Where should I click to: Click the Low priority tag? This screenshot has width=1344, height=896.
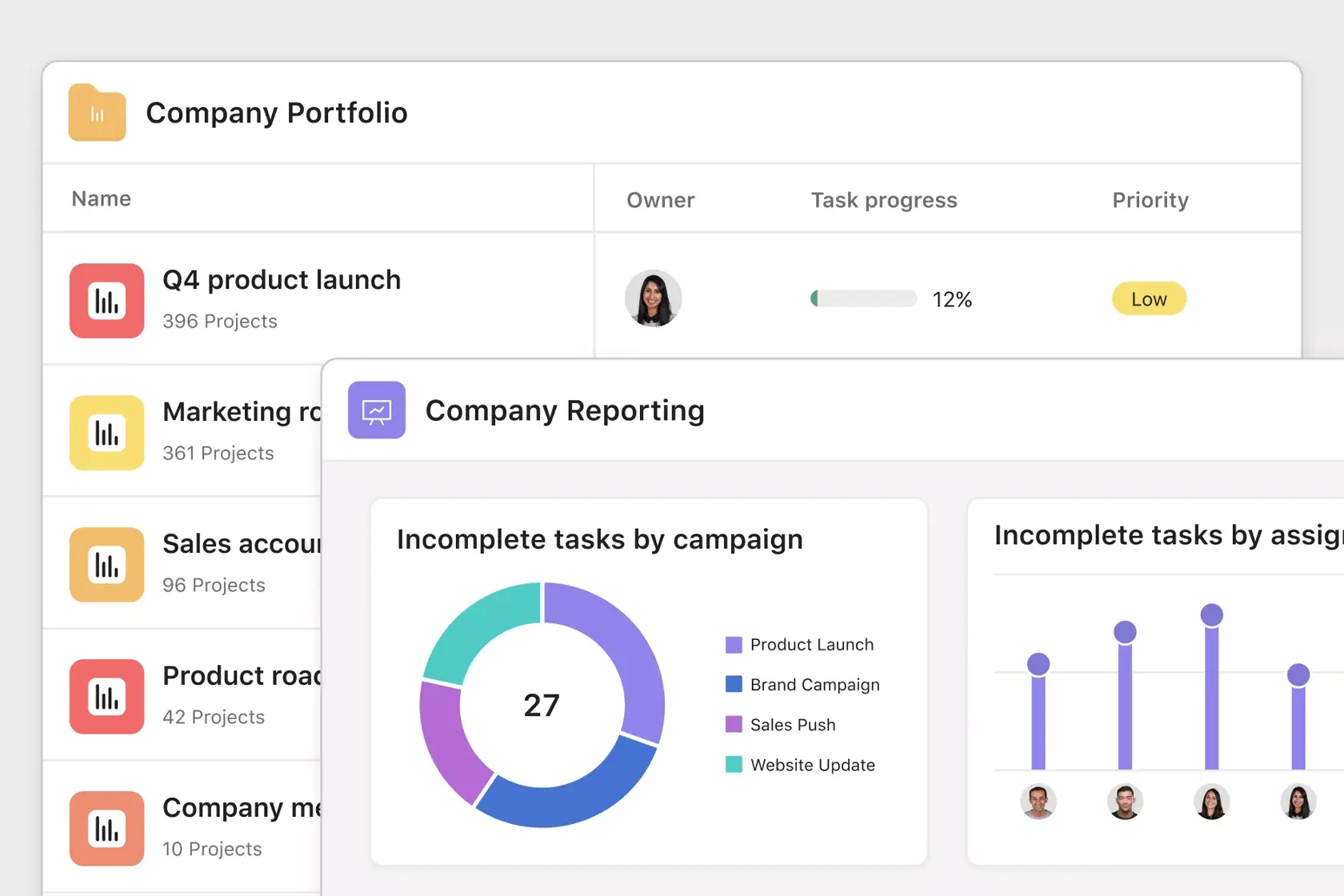tap(1149, 298)
